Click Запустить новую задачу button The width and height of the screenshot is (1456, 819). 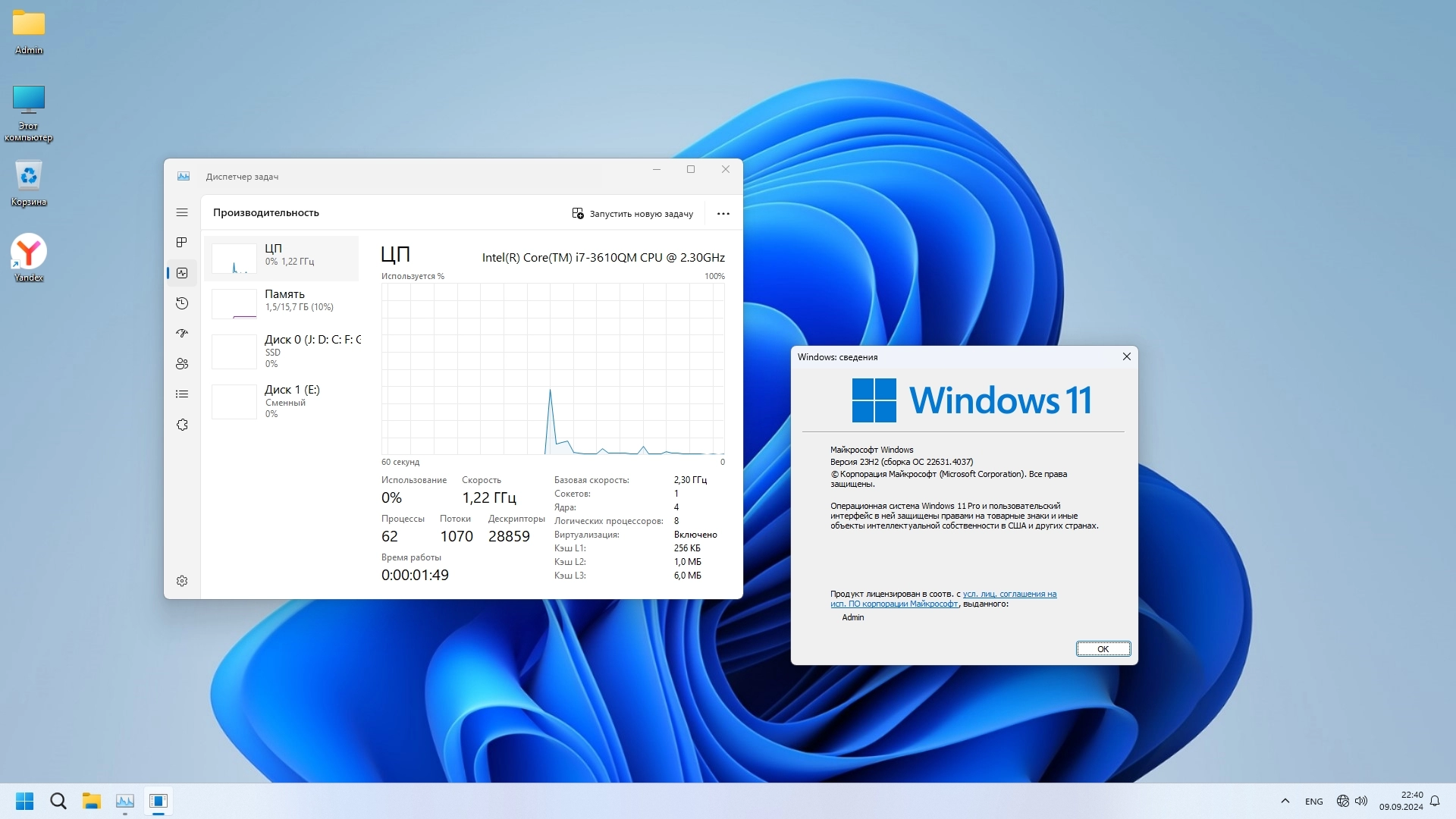pyautogui.click(x=632, y=214)
